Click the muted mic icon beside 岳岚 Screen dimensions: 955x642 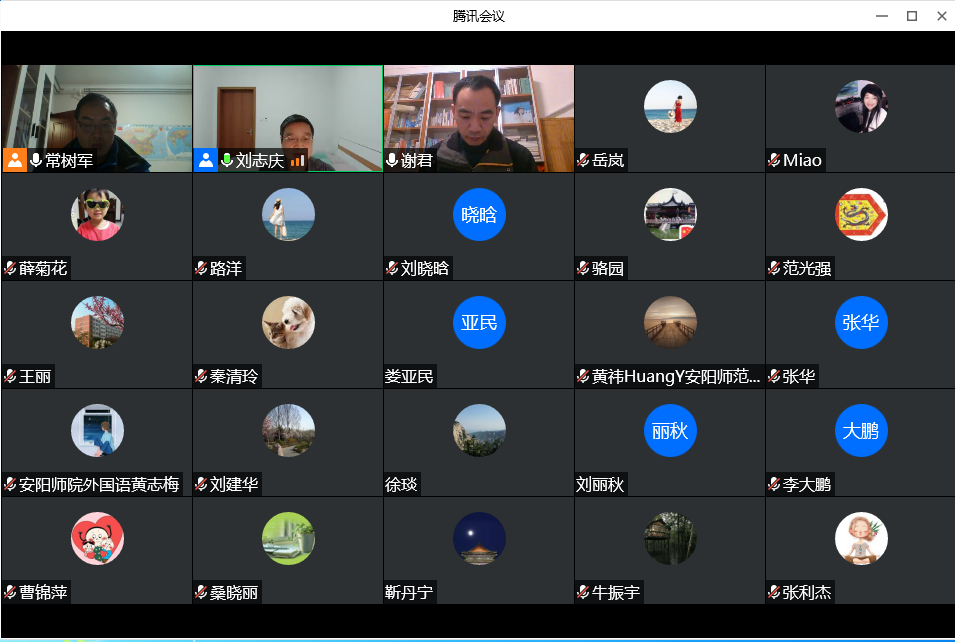click(583, 160)
